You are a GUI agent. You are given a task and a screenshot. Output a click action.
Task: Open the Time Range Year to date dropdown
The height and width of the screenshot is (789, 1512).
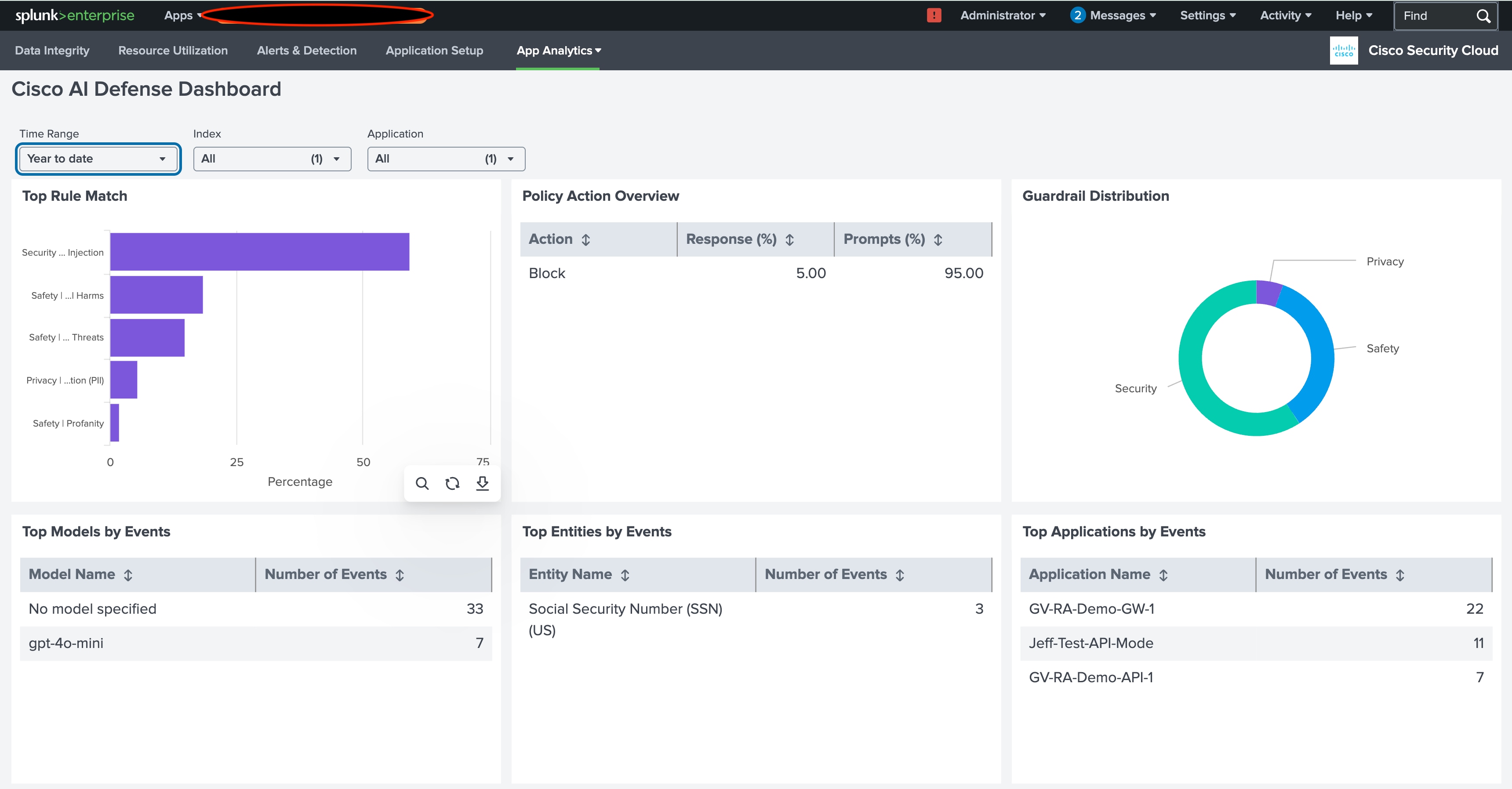point(98,159)
